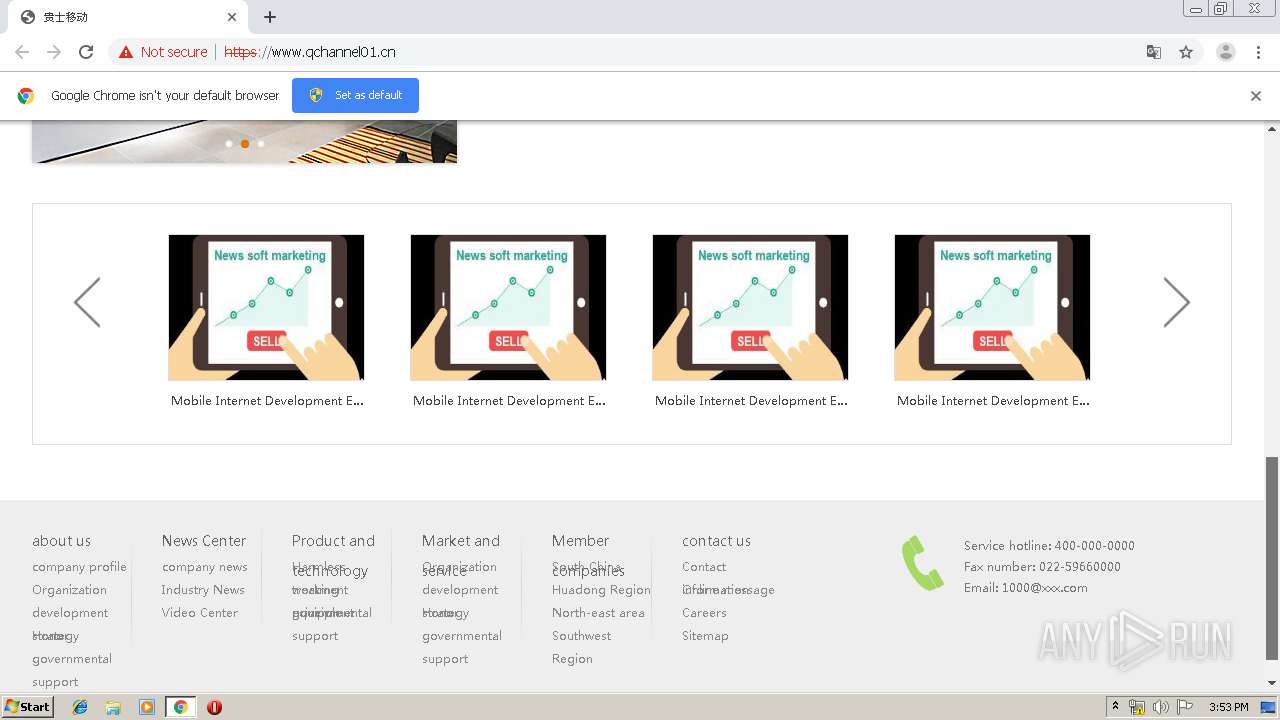Viewport: 1280px width, 720px height.
Task: Click the green phone icon in footer
Action: tap(922, 563)
